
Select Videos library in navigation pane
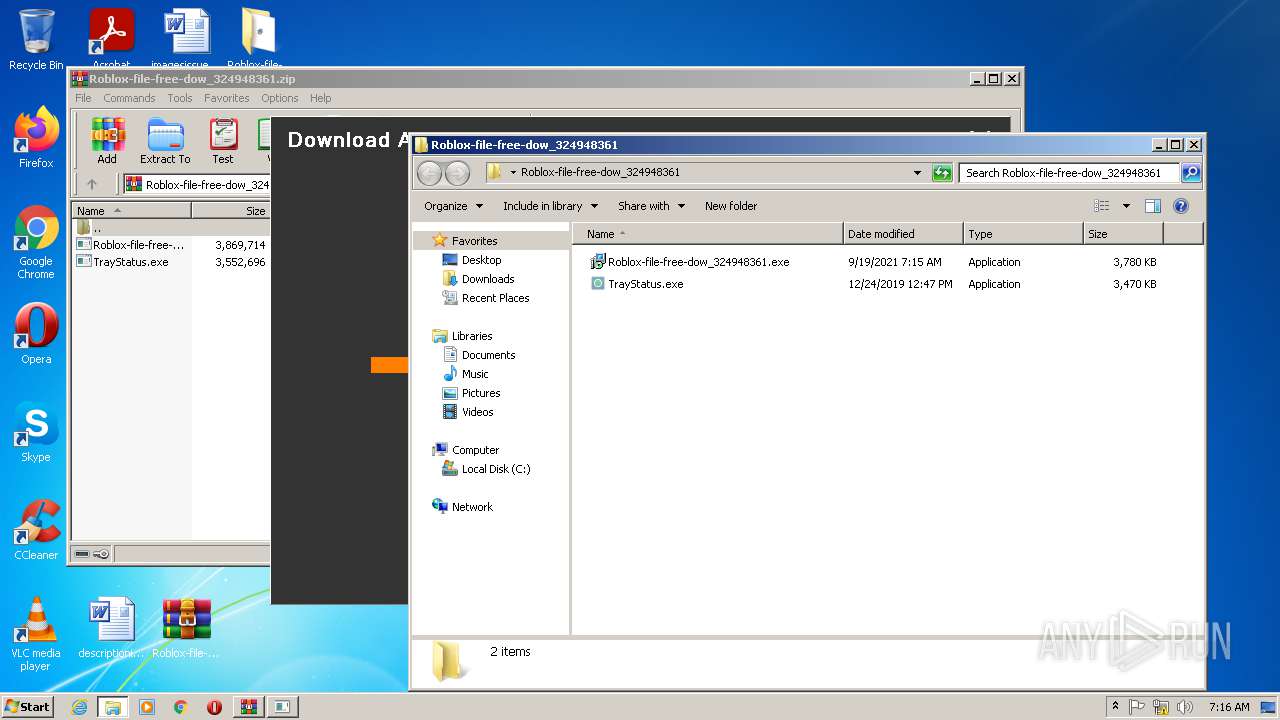point(477,412)
